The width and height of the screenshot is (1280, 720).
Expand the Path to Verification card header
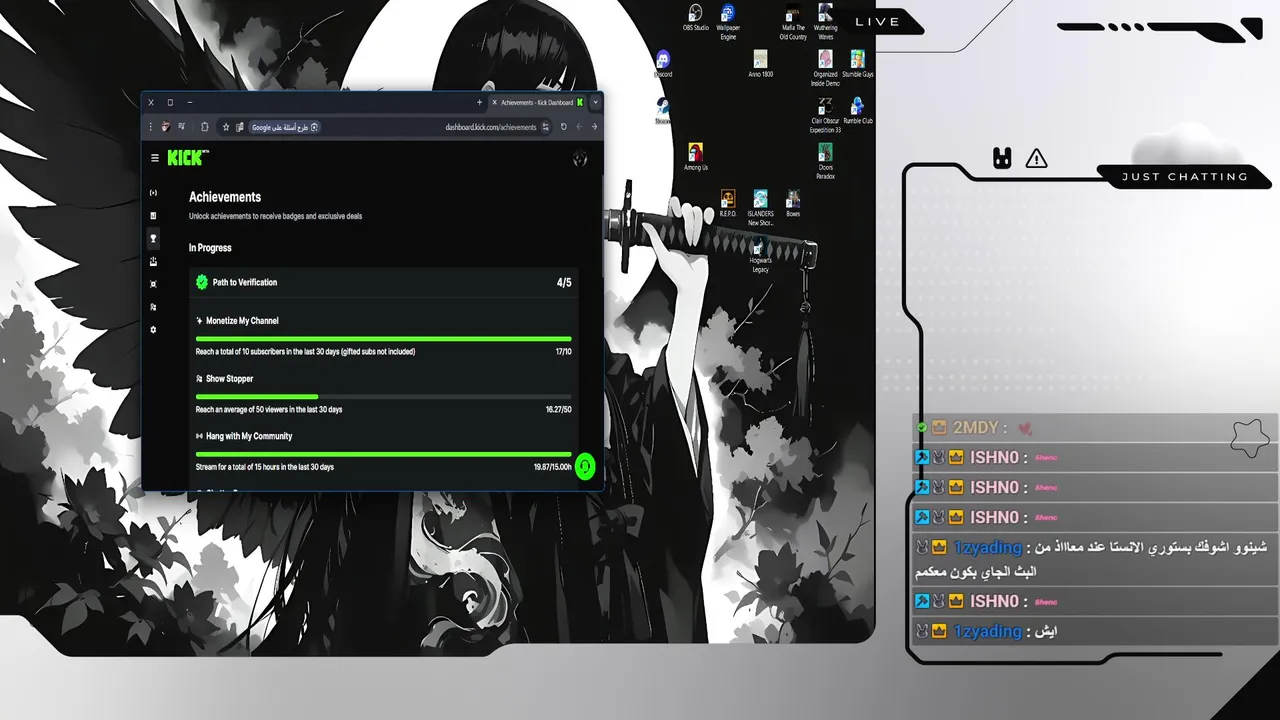pos(384,282)
